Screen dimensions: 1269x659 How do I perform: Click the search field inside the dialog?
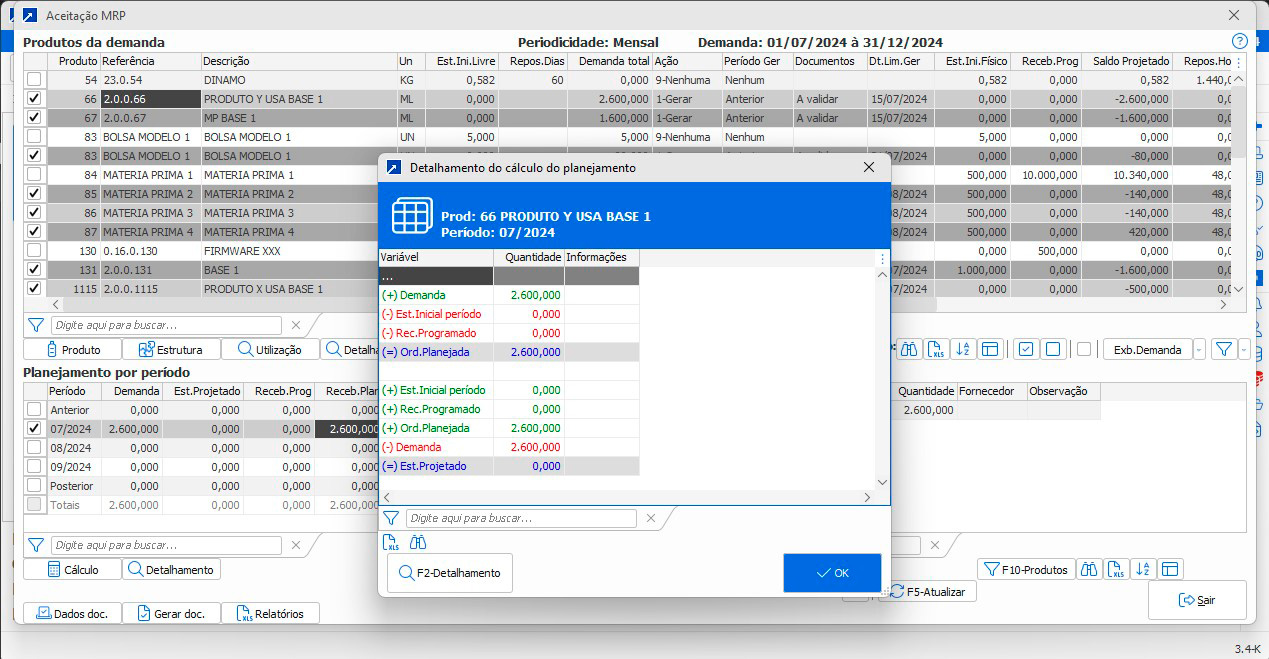tap(520, 517)
